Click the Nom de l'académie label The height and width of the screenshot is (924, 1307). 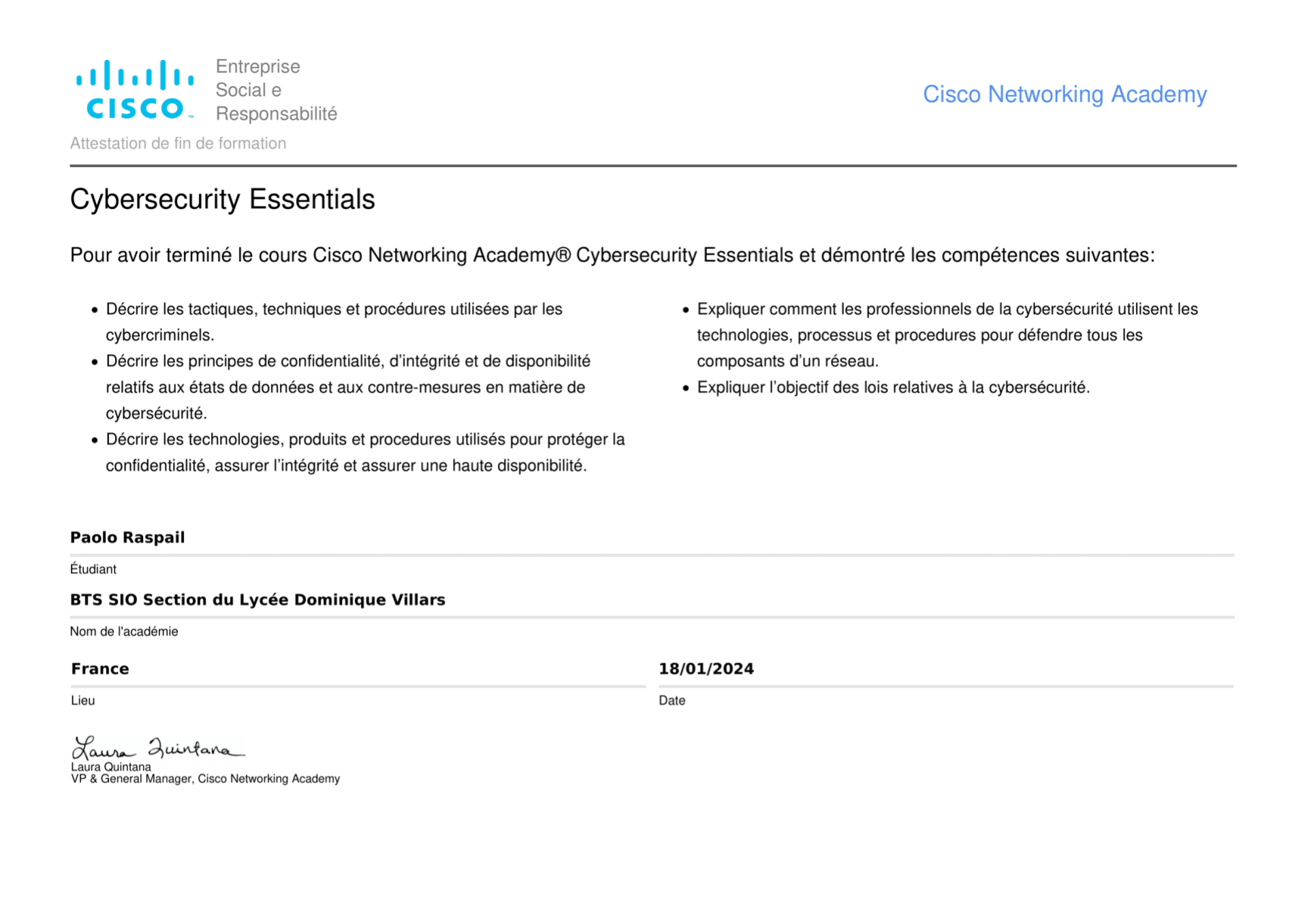click(124, 631)
